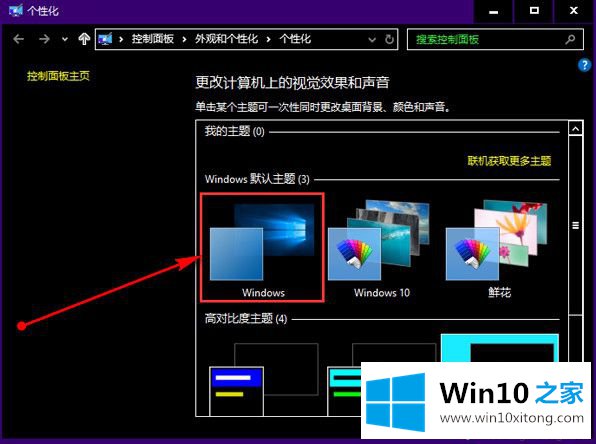The height and width of the screenshot is (444, 596).
Task: Click the 个性化 window title icon
Action: [16, 10]
